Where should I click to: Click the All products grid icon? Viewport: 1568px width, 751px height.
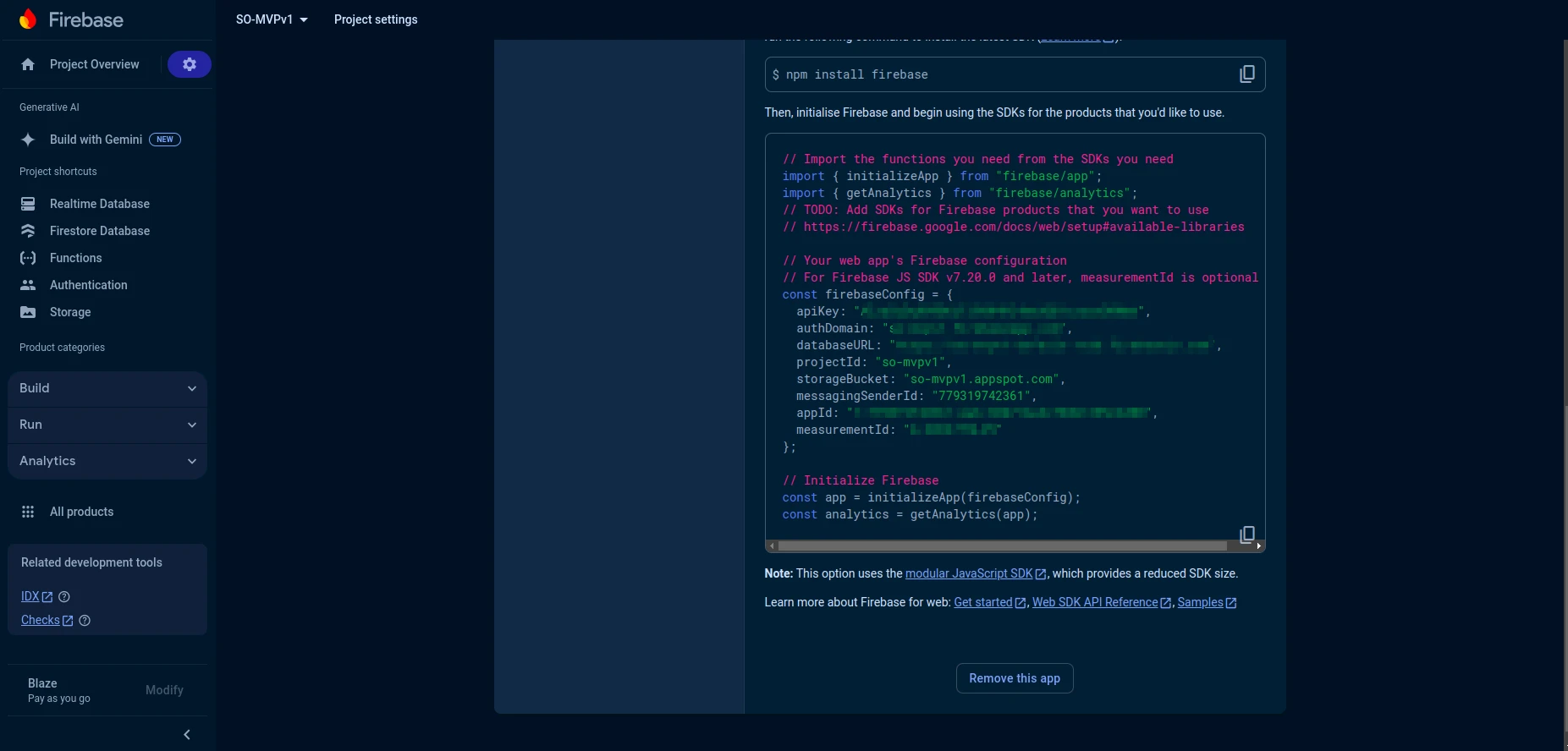(28, 512)
